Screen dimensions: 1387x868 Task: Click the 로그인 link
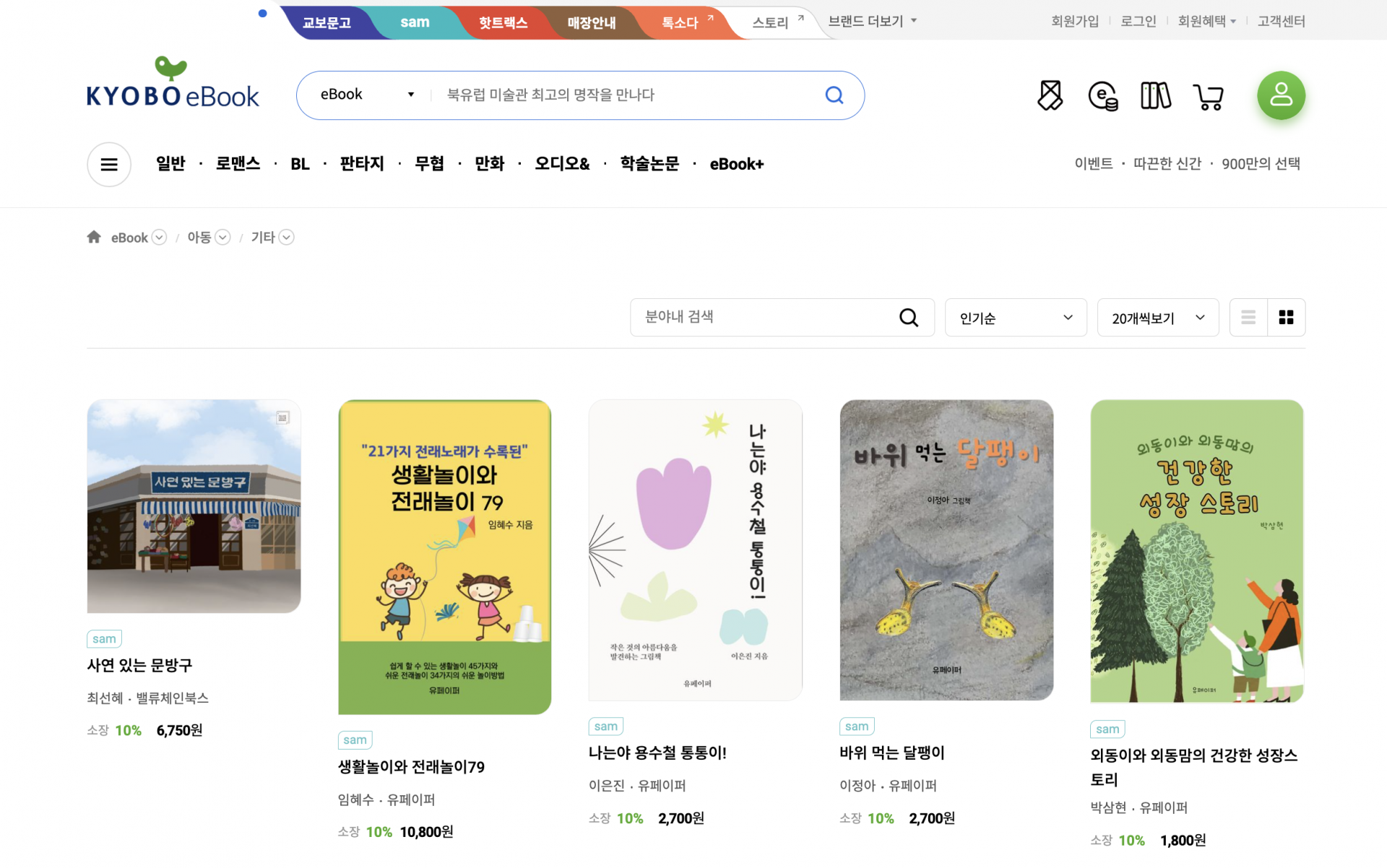click(1138, 21)
